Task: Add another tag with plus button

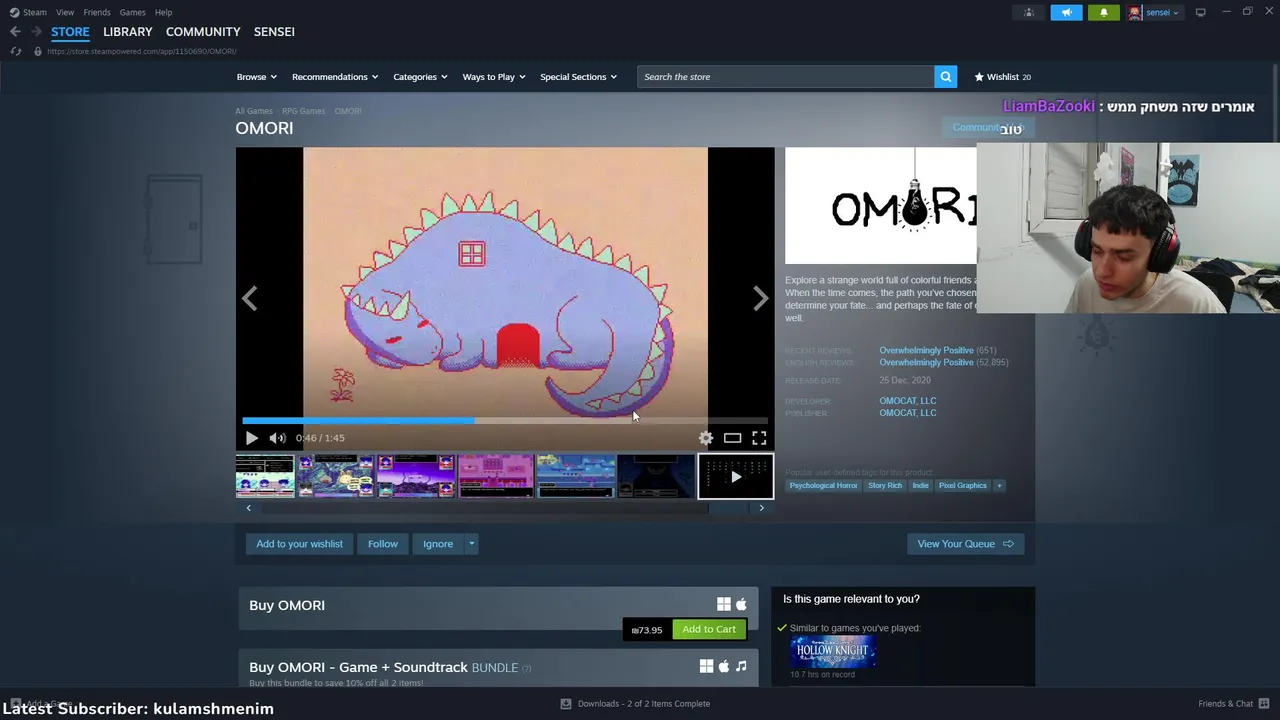Action: pyautogui.click(x=998, y=486)
